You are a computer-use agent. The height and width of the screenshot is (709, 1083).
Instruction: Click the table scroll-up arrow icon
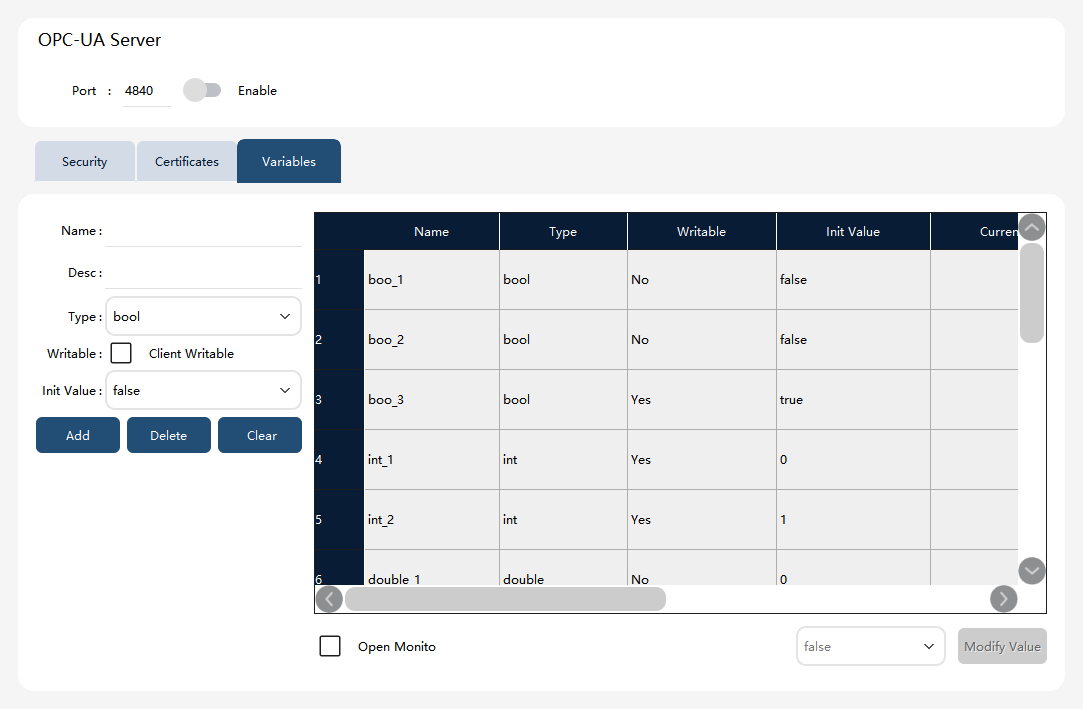tap(1031, 228)
